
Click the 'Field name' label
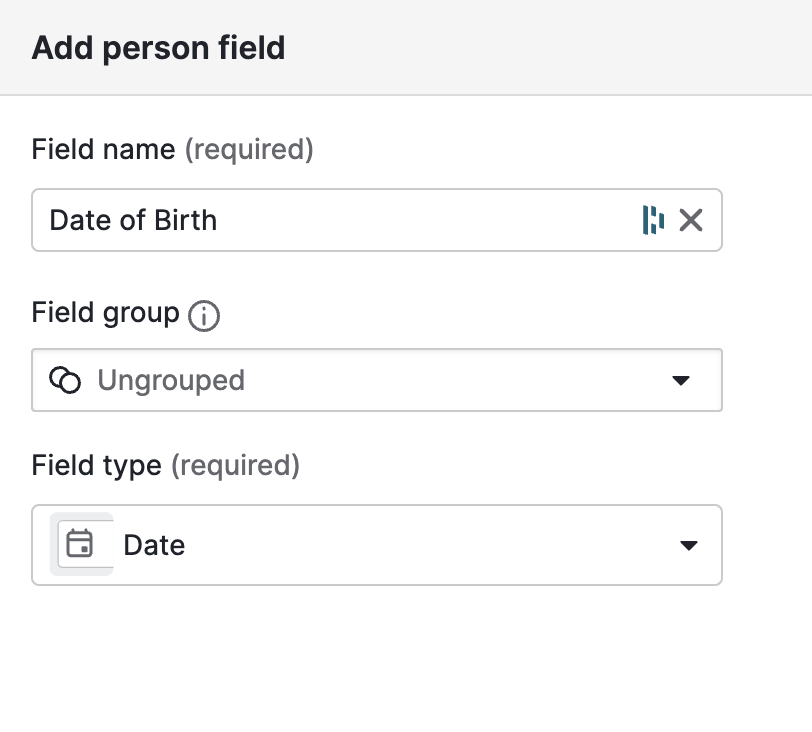click(x=104, y=150)
